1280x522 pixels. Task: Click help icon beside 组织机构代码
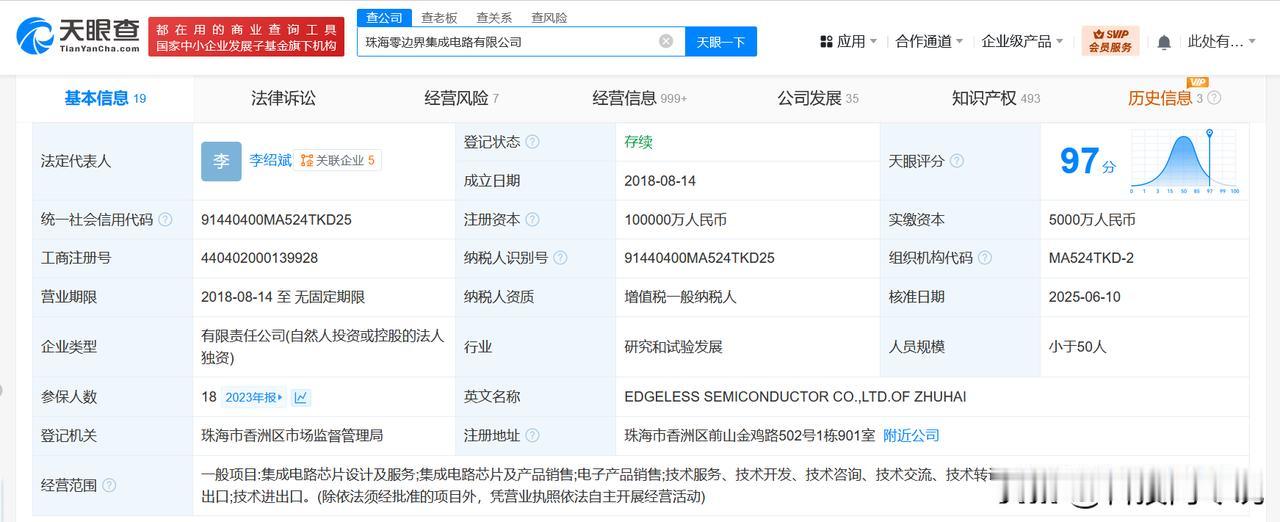coord(984,258)
